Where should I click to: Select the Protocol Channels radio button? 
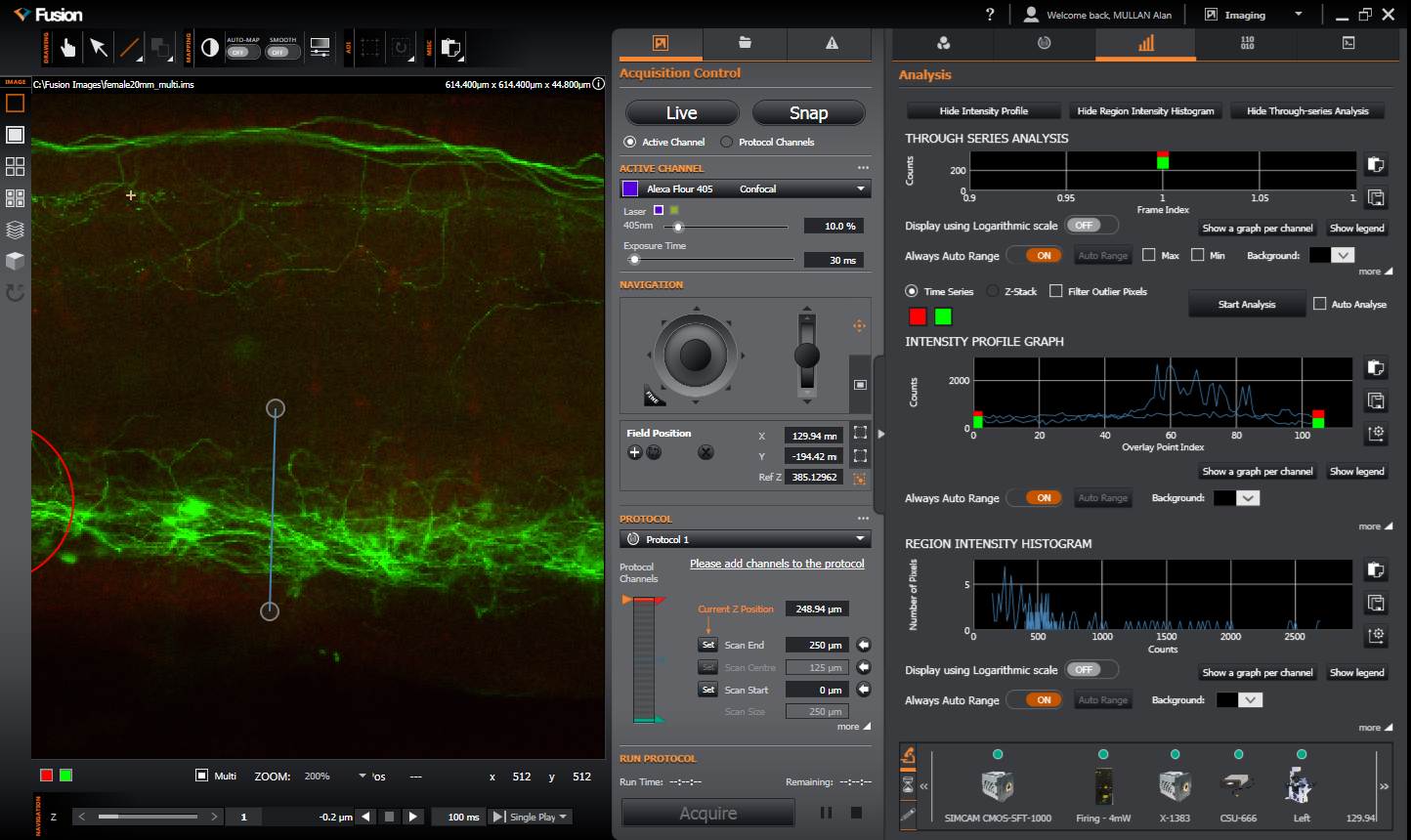[726, 142]
